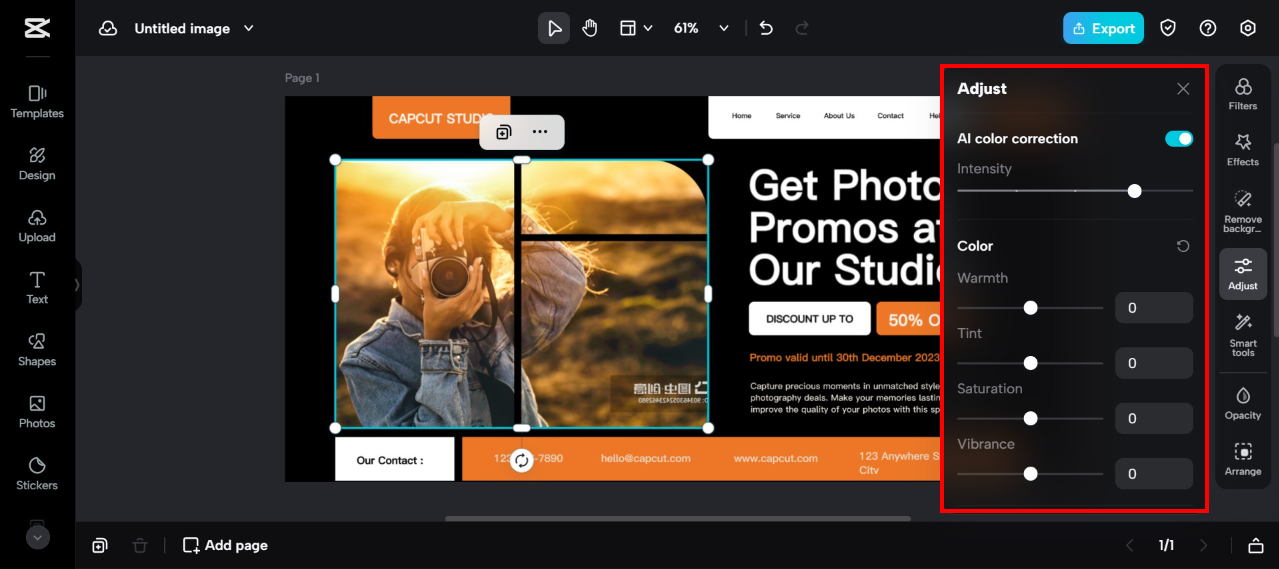Select www.capcut.com text on canvas

(775, 458)
